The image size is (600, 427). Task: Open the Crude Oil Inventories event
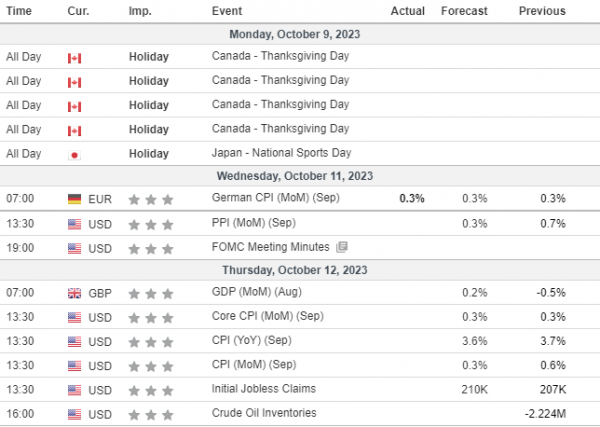point(264,413)
